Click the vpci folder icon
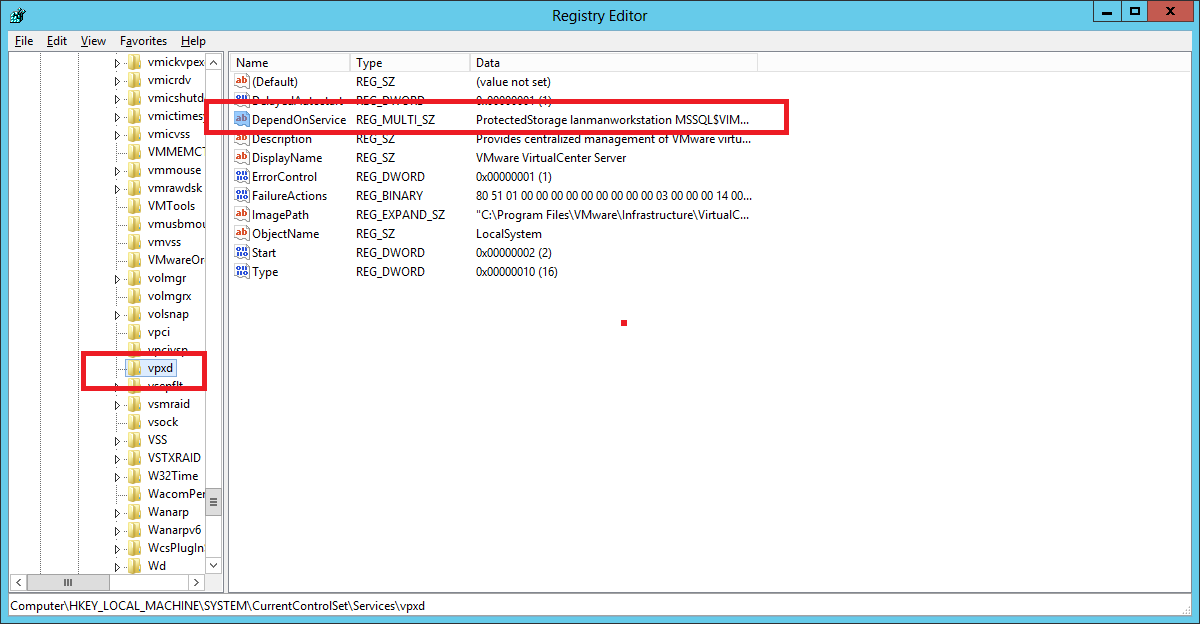 (x=135, y=332)
